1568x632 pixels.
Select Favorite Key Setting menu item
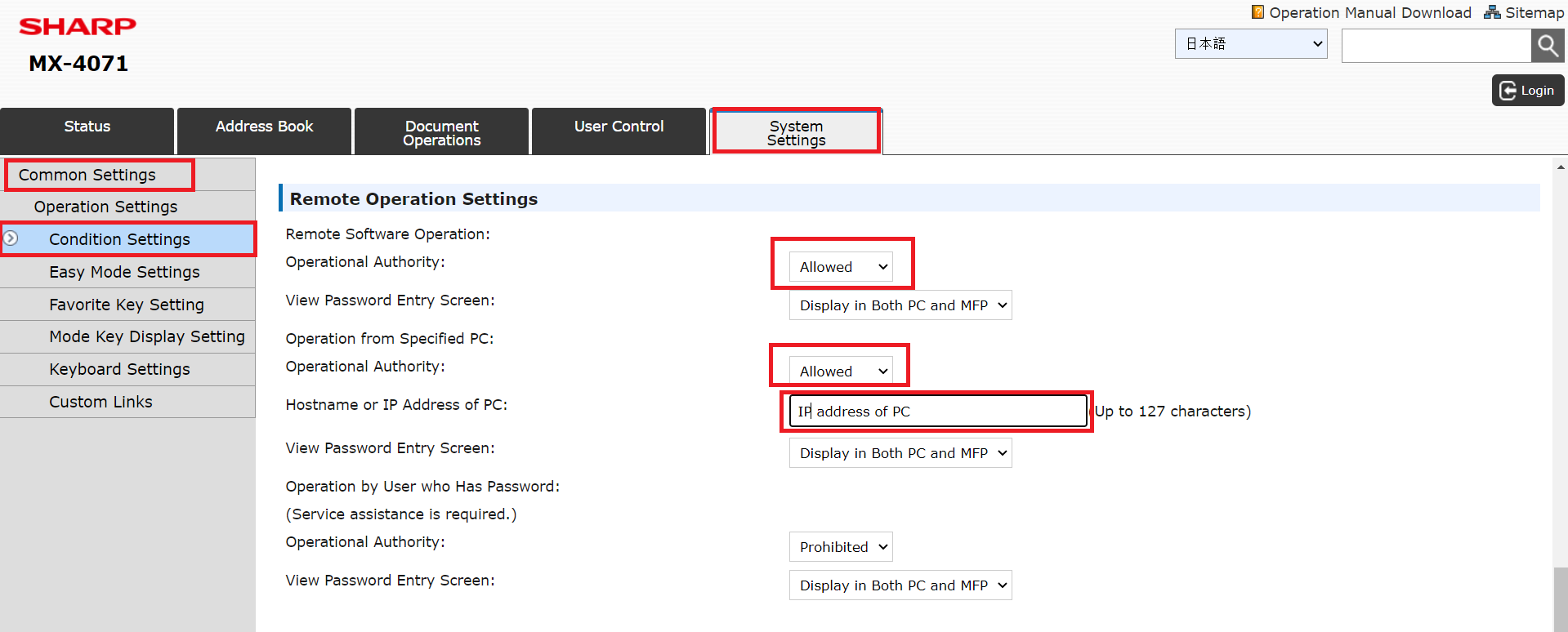tap(127, 305)
